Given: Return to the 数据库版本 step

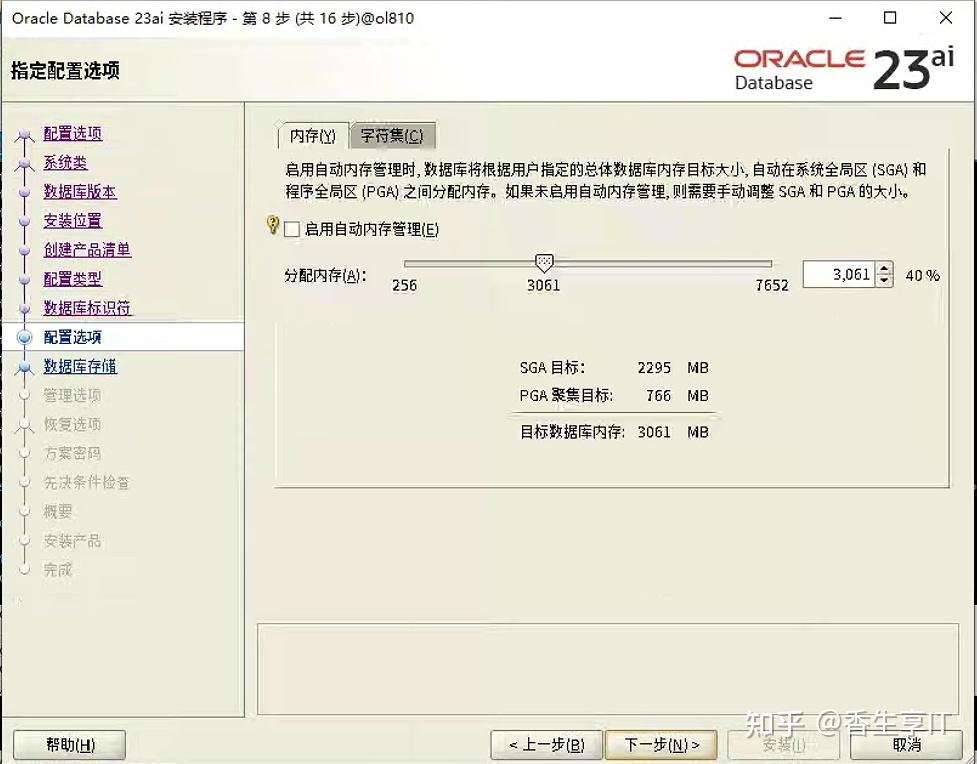Looking at the screenshot, I should coord(80,191).
